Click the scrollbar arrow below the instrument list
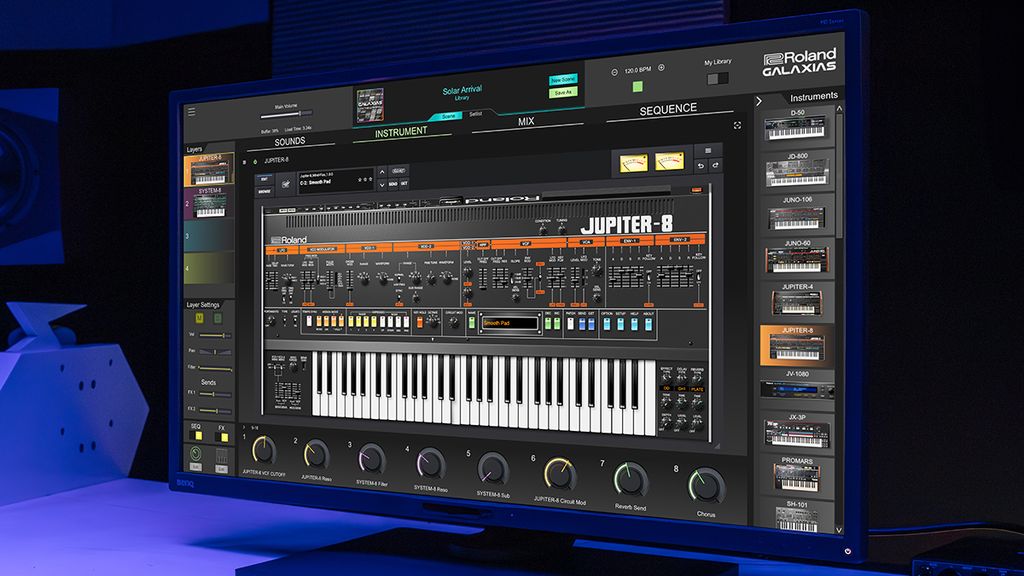 [838, 530]
